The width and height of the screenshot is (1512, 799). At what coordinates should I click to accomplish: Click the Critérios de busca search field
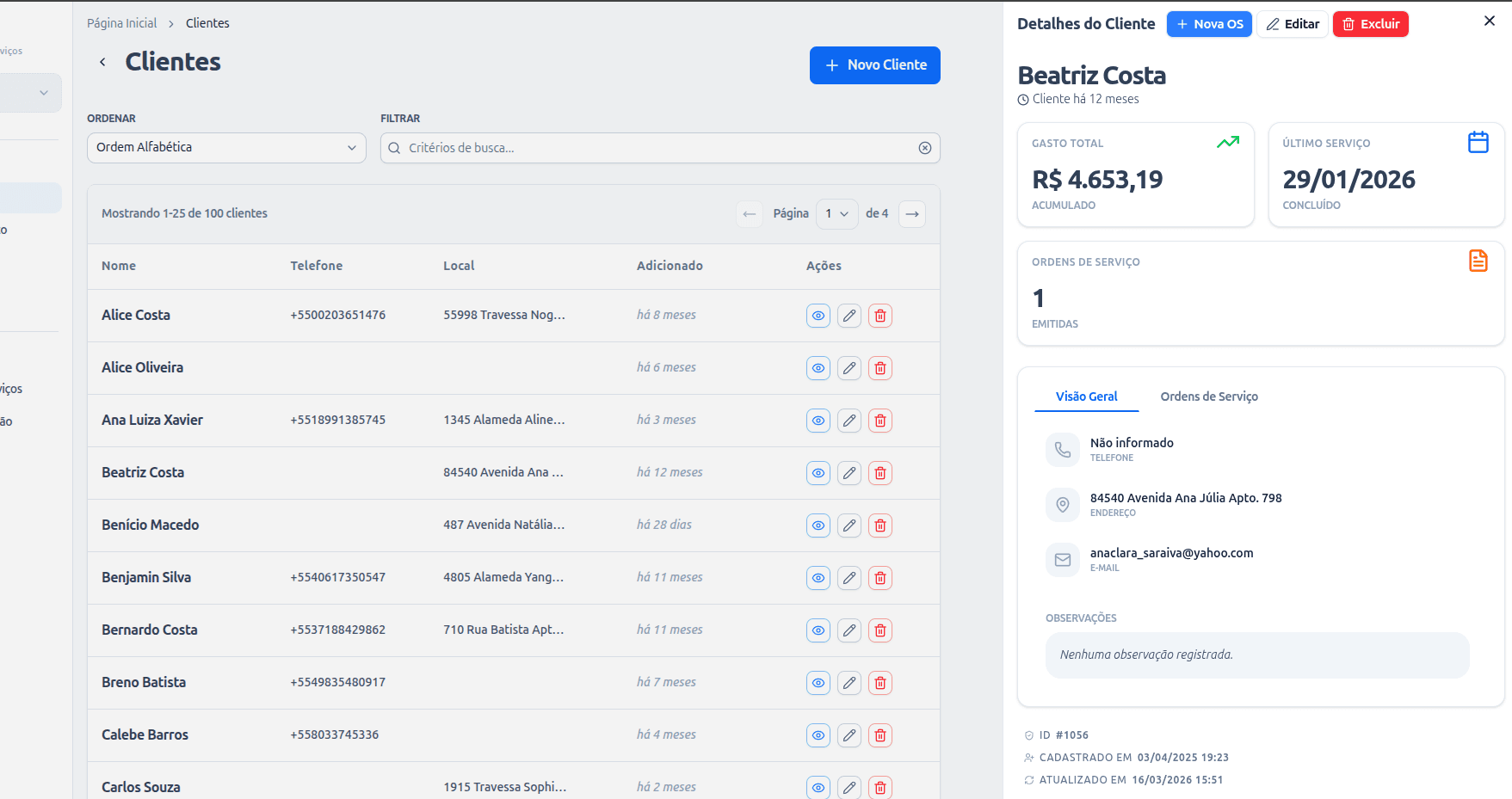click(x=659, y=148)
